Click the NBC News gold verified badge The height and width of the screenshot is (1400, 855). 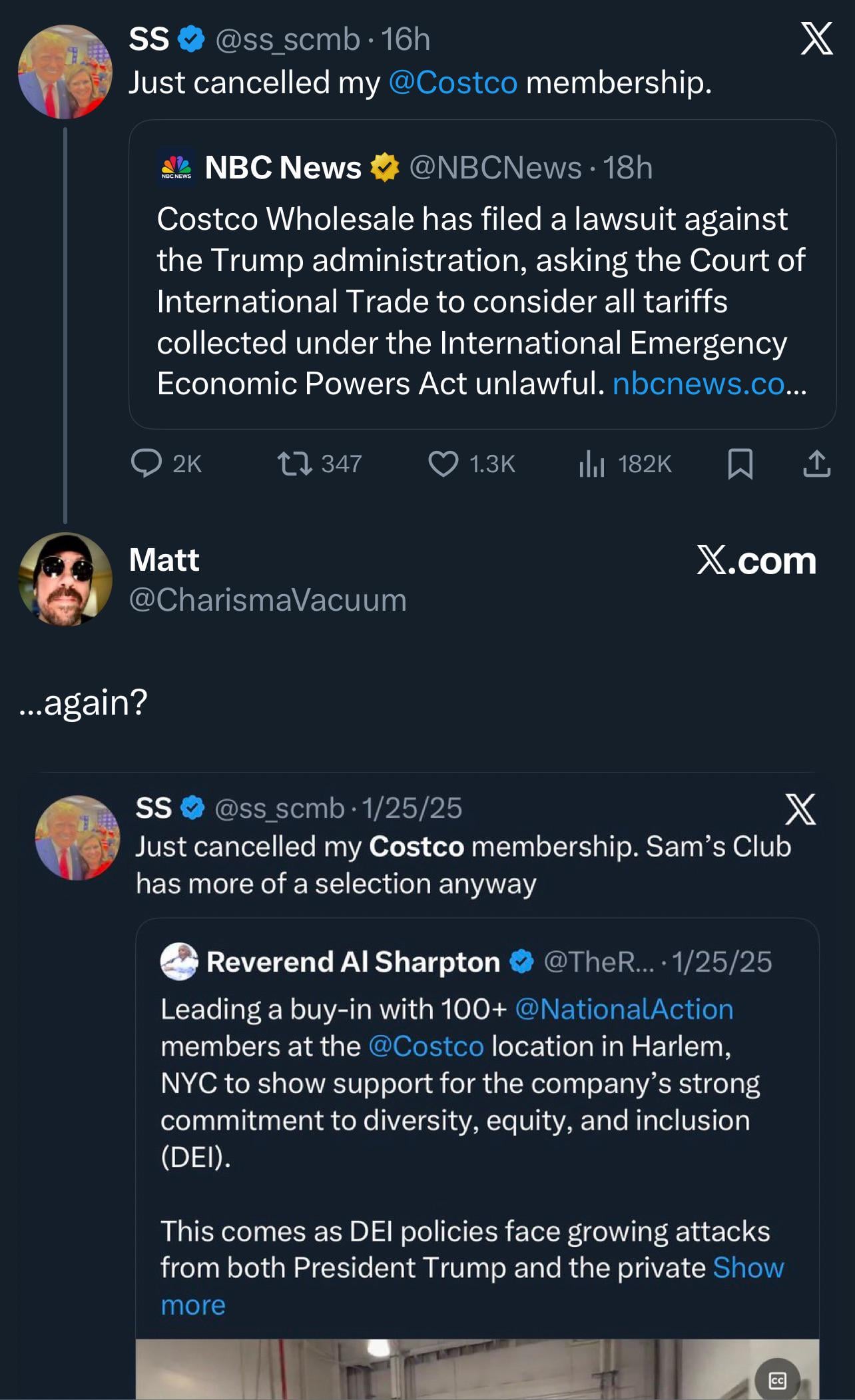coord(385,167)
